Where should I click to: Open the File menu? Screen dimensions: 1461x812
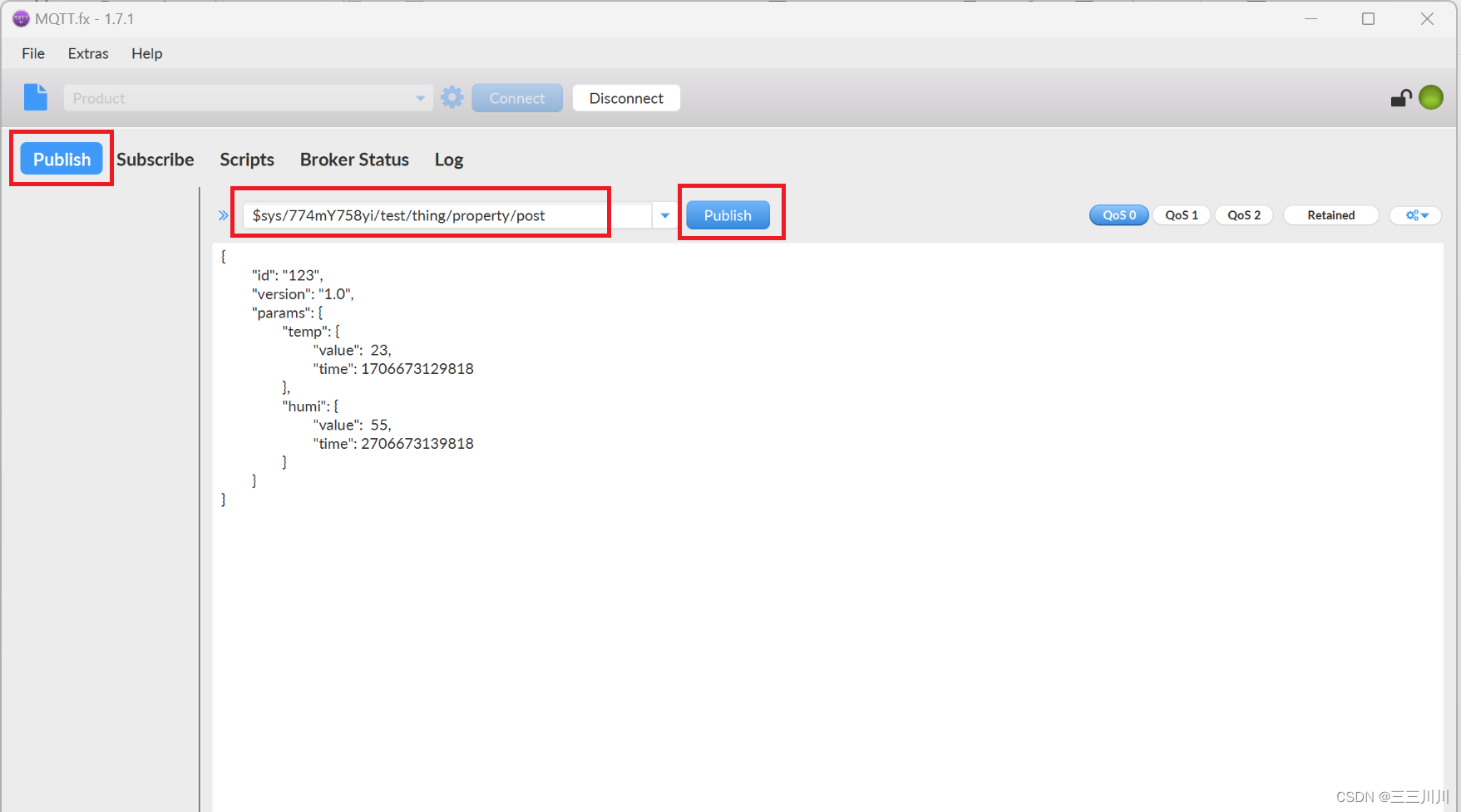[33, 53]
